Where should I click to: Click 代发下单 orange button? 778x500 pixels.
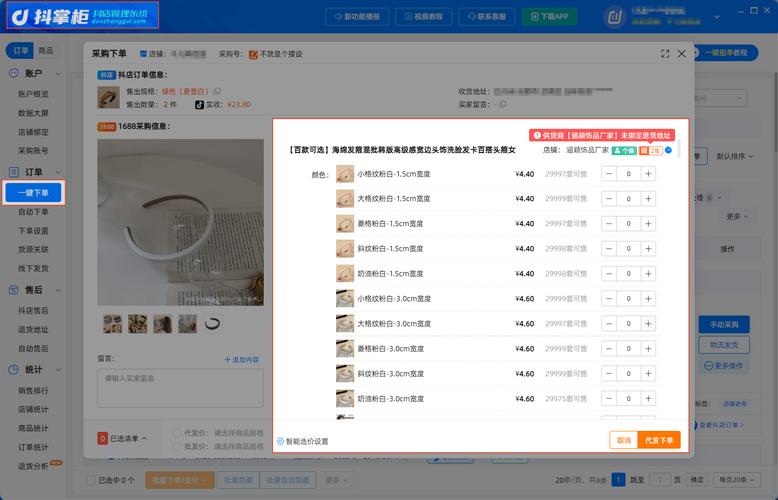(659, 440)
